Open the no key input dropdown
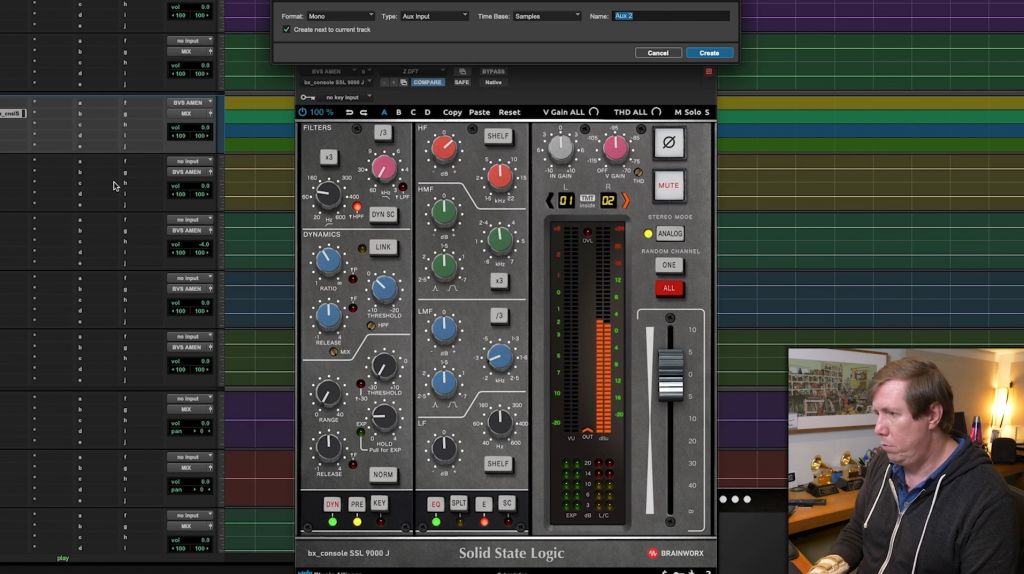 coord(347,97)
